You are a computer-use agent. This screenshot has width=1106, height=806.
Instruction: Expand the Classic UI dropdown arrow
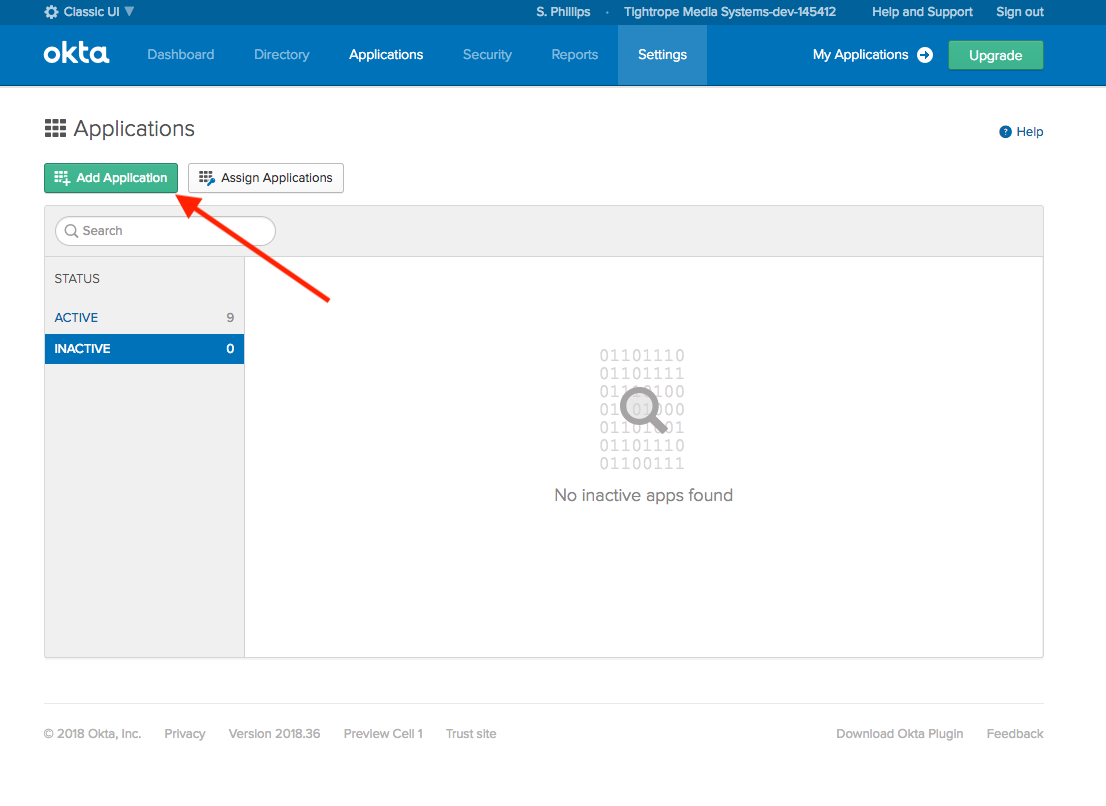pos(129,12)
